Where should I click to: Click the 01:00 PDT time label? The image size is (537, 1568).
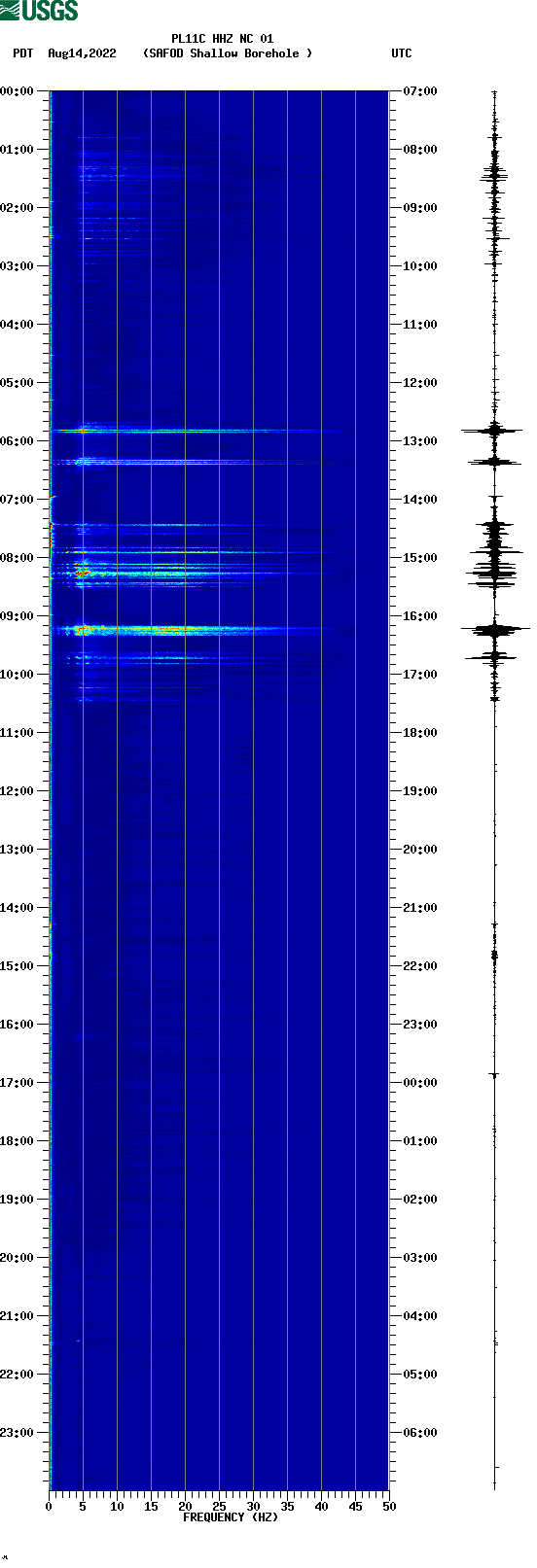tap(17, 150)
